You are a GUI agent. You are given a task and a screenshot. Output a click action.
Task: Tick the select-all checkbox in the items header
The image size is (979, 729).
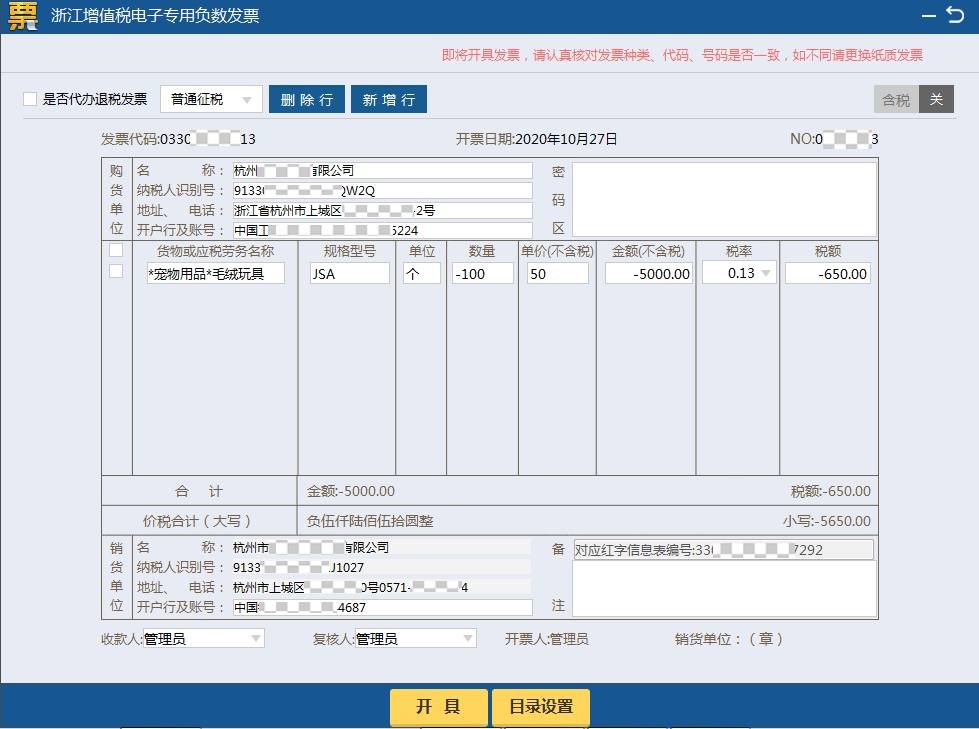point(116,251)
